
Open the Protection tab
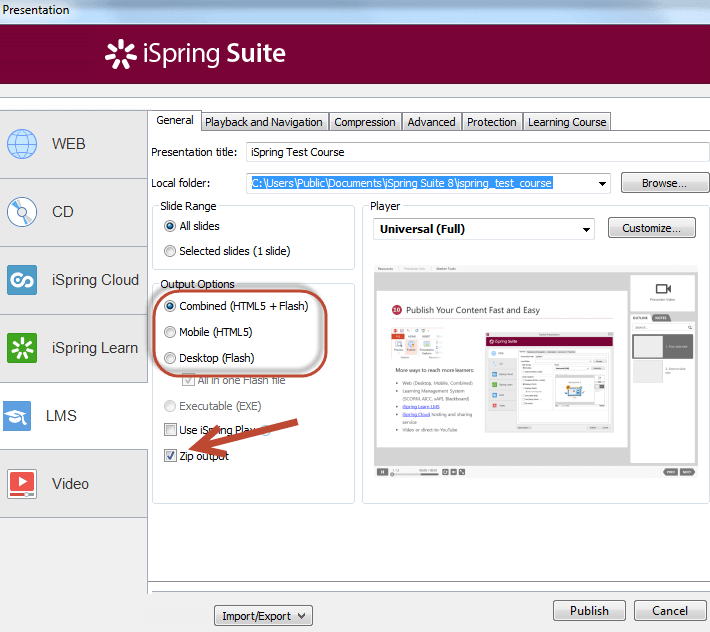(492, 122)
